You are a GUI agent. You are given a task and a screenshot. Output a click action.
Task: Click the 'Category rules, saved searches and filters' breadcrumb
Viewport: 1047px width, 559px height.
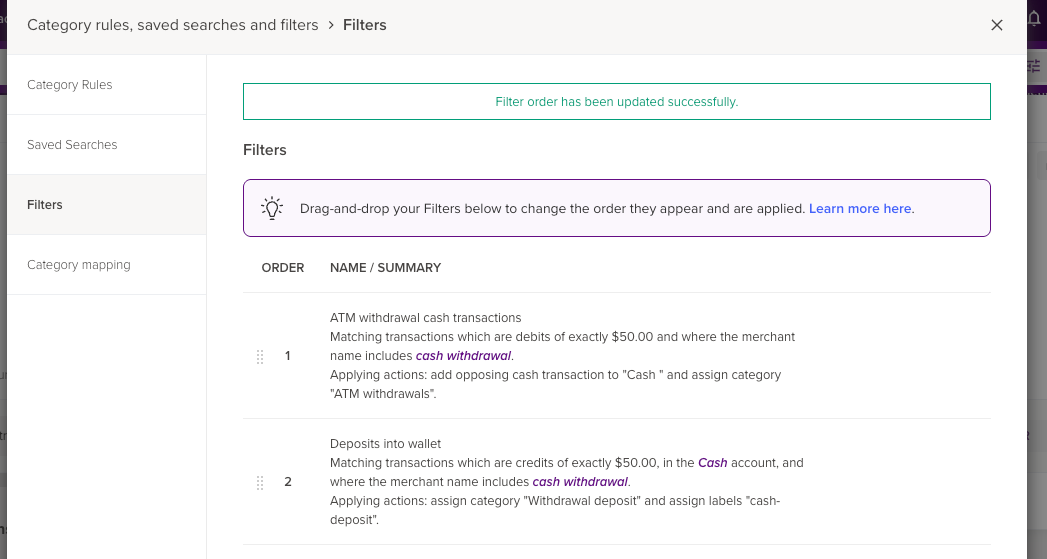point(173,25)
